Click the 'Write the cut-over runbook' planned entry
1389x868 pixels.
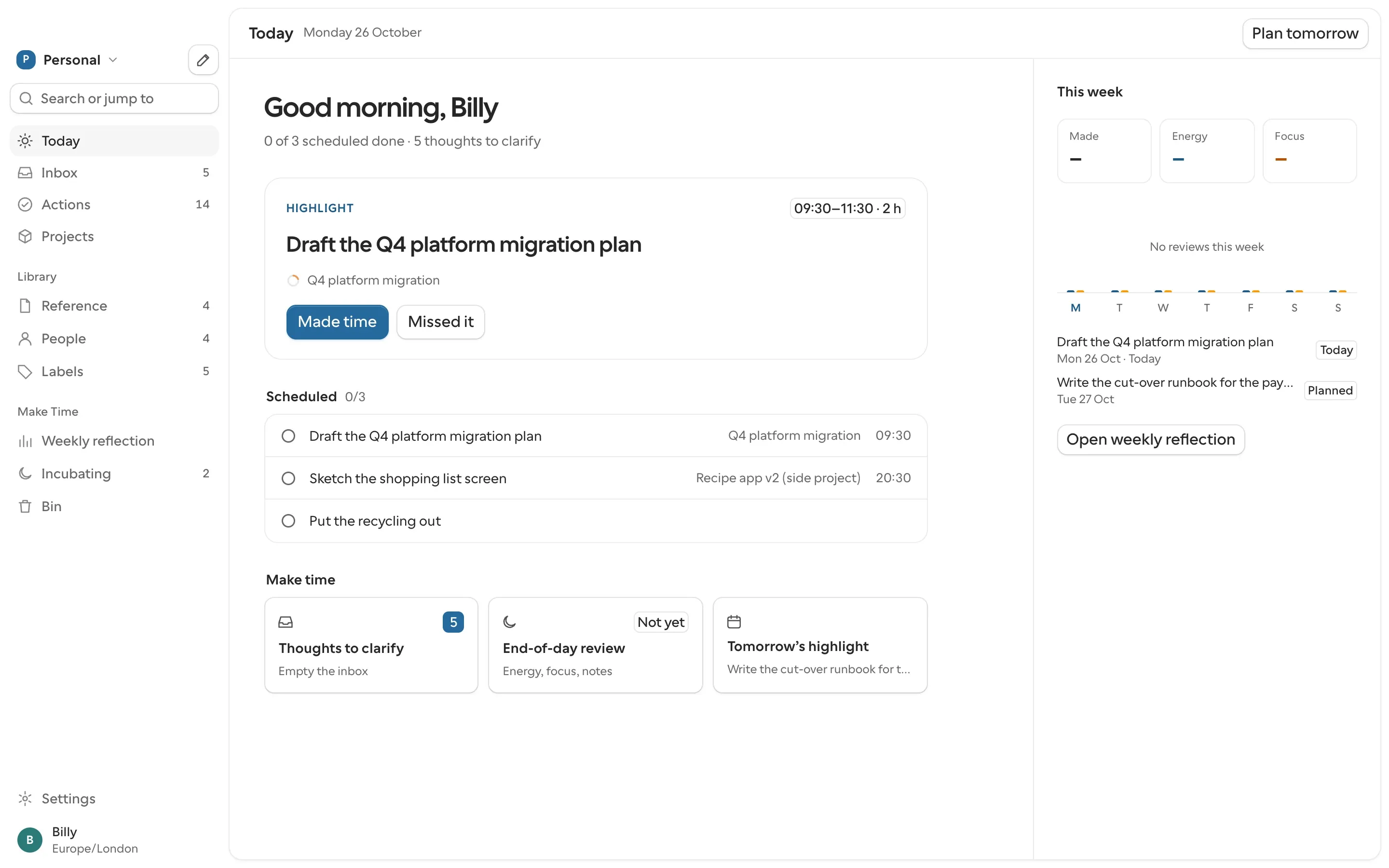coord(1207,391)
